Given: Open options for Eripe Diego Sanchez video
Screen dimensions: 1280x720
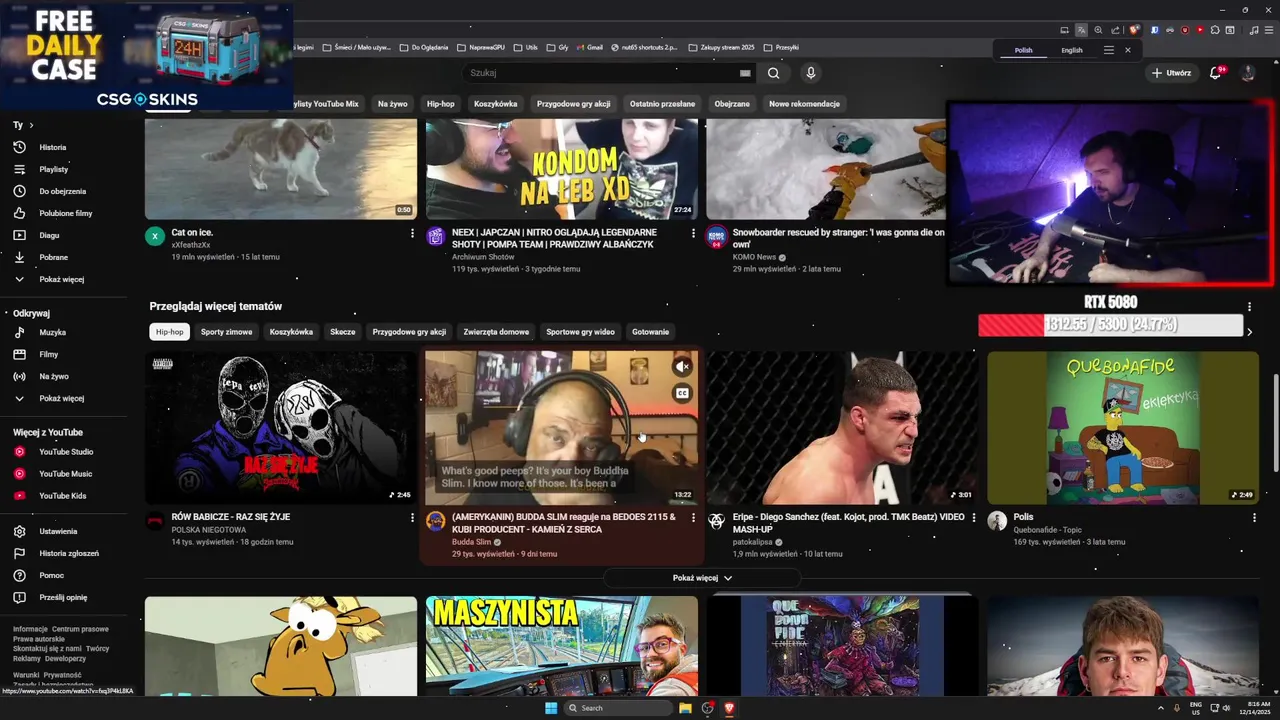Looking at the screenshot, I should (974, 518).
